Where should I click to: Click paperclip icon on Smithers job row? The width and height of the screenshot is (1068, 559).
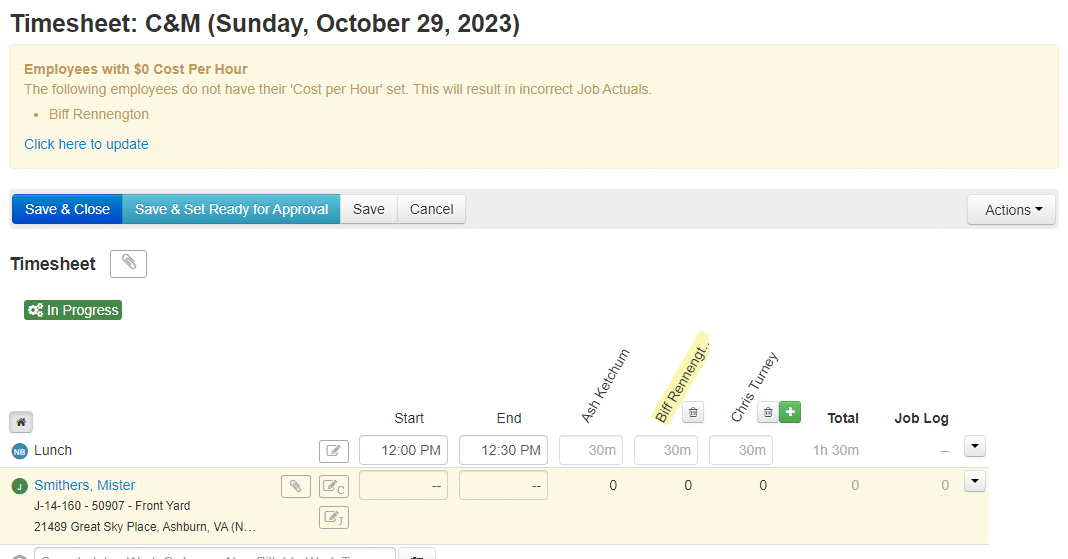point(295,486)
